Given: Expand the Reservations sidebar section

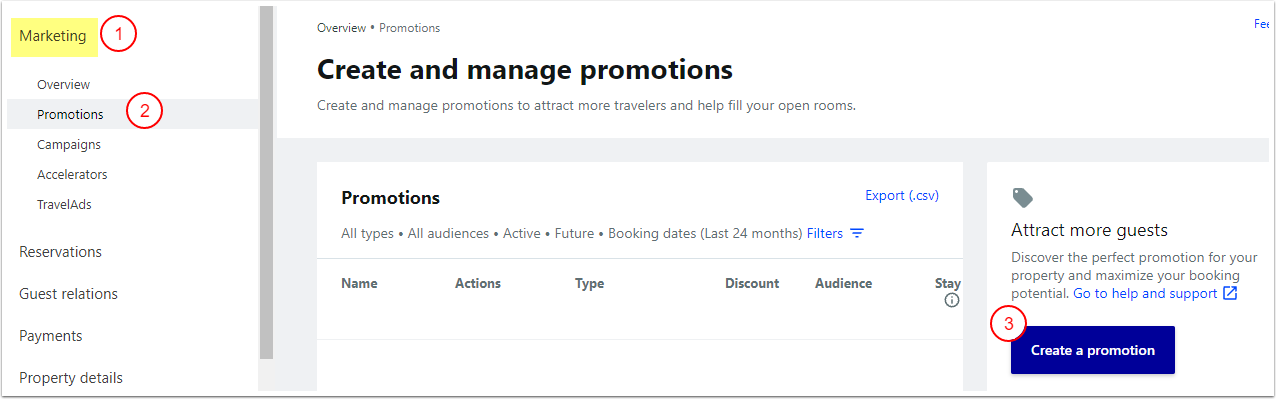Looking at the screenshot, I should tap(60, 252).
